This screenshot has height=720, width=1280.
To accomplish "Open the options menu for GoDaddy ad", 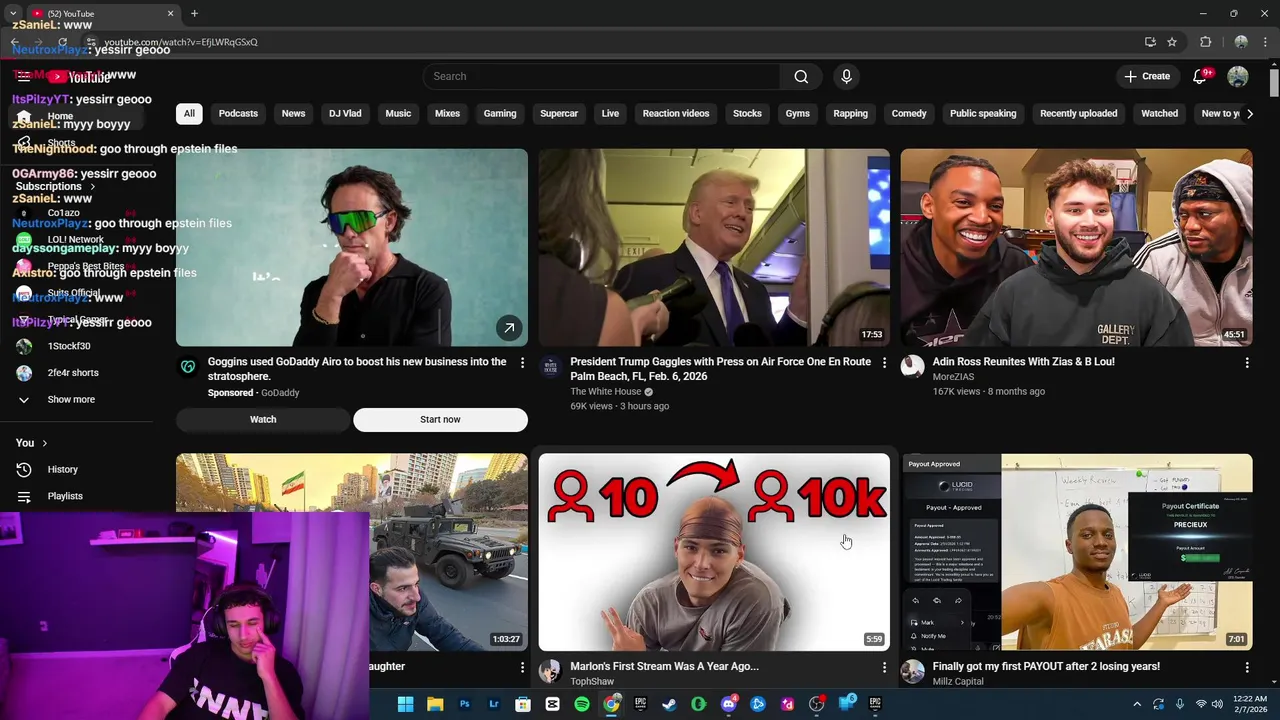I will [x=522, y=362].
